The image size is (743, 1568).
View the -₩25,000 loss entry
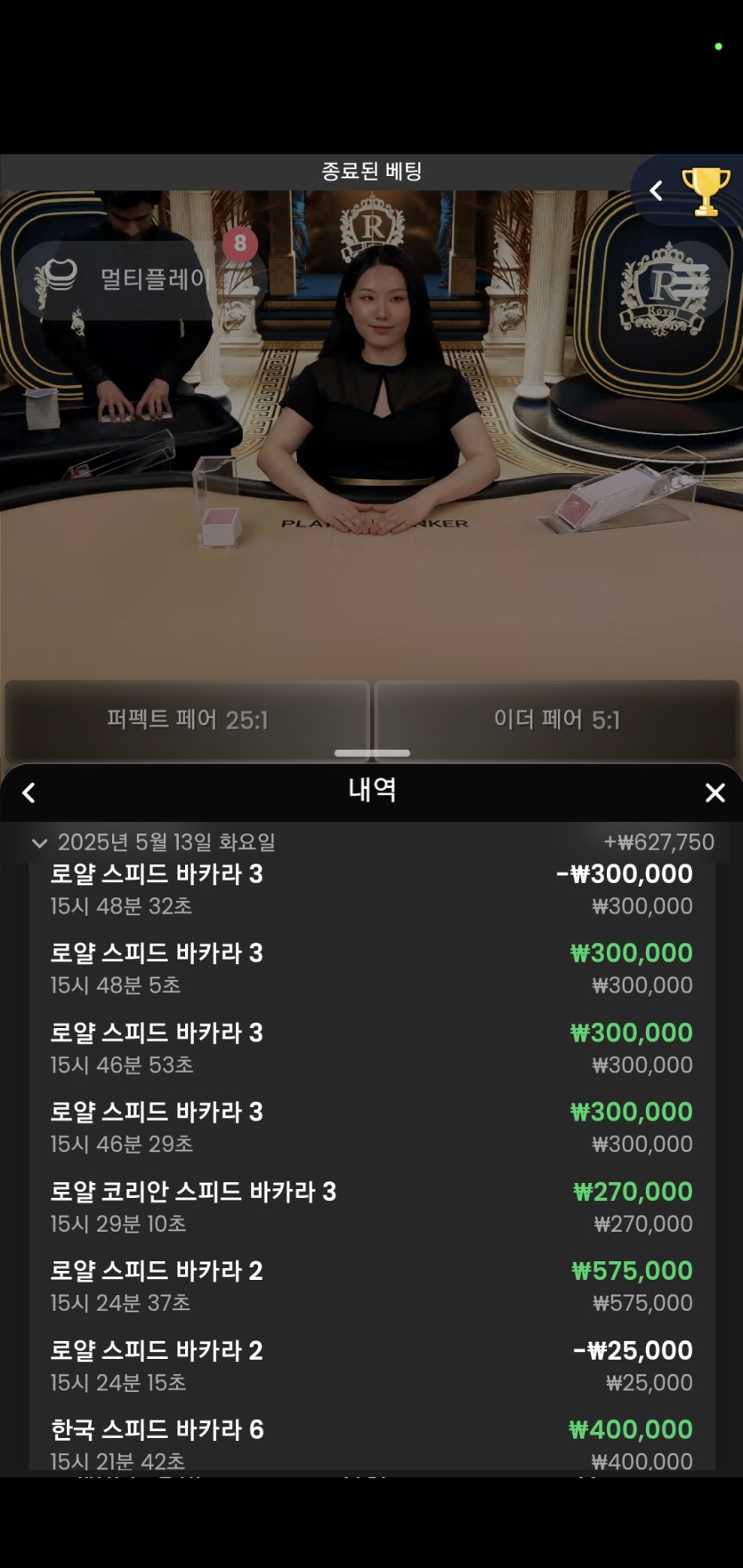[372, 1365]
